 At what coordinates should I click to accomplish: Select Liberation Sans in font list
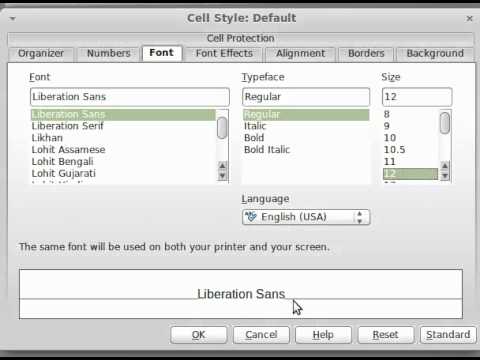click(123, 115)
